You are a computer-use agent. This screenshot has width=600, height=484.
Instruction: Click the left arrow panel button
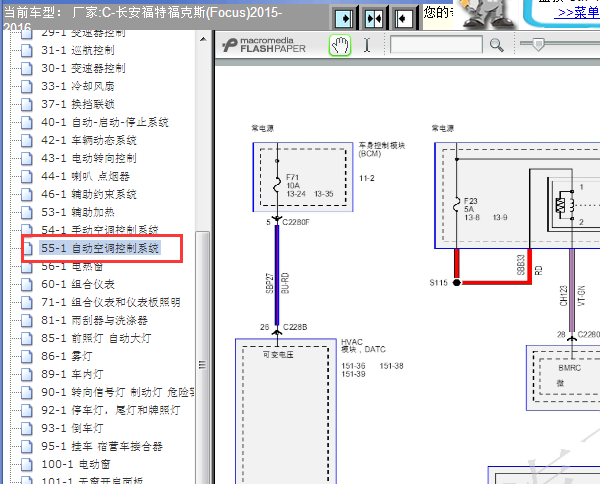pyautogui.click(x=403, y=18)
